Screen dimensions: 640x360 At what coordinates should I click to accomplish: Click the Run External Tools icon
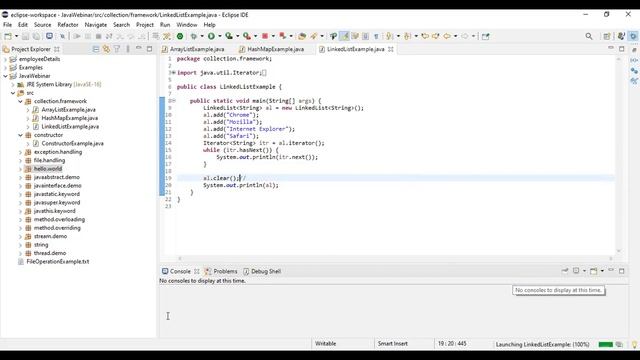(247, 36)
